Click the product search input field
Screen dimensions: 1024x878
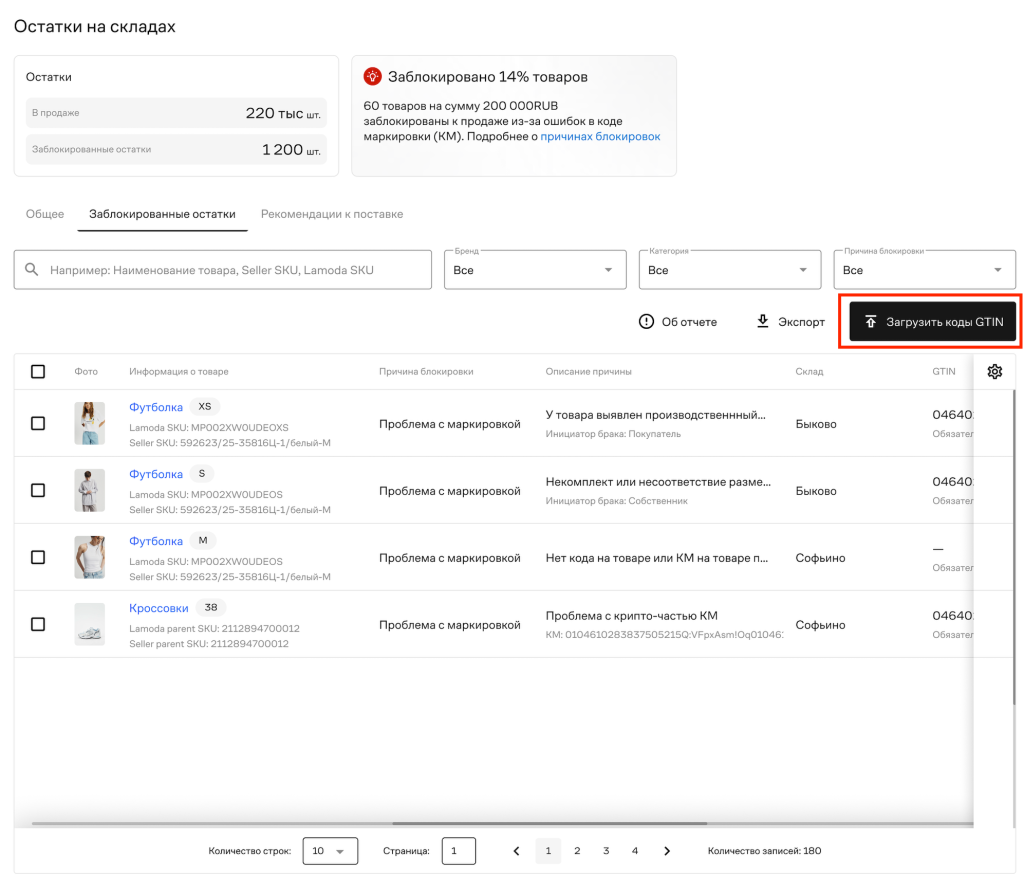click(x=223, y=270)
